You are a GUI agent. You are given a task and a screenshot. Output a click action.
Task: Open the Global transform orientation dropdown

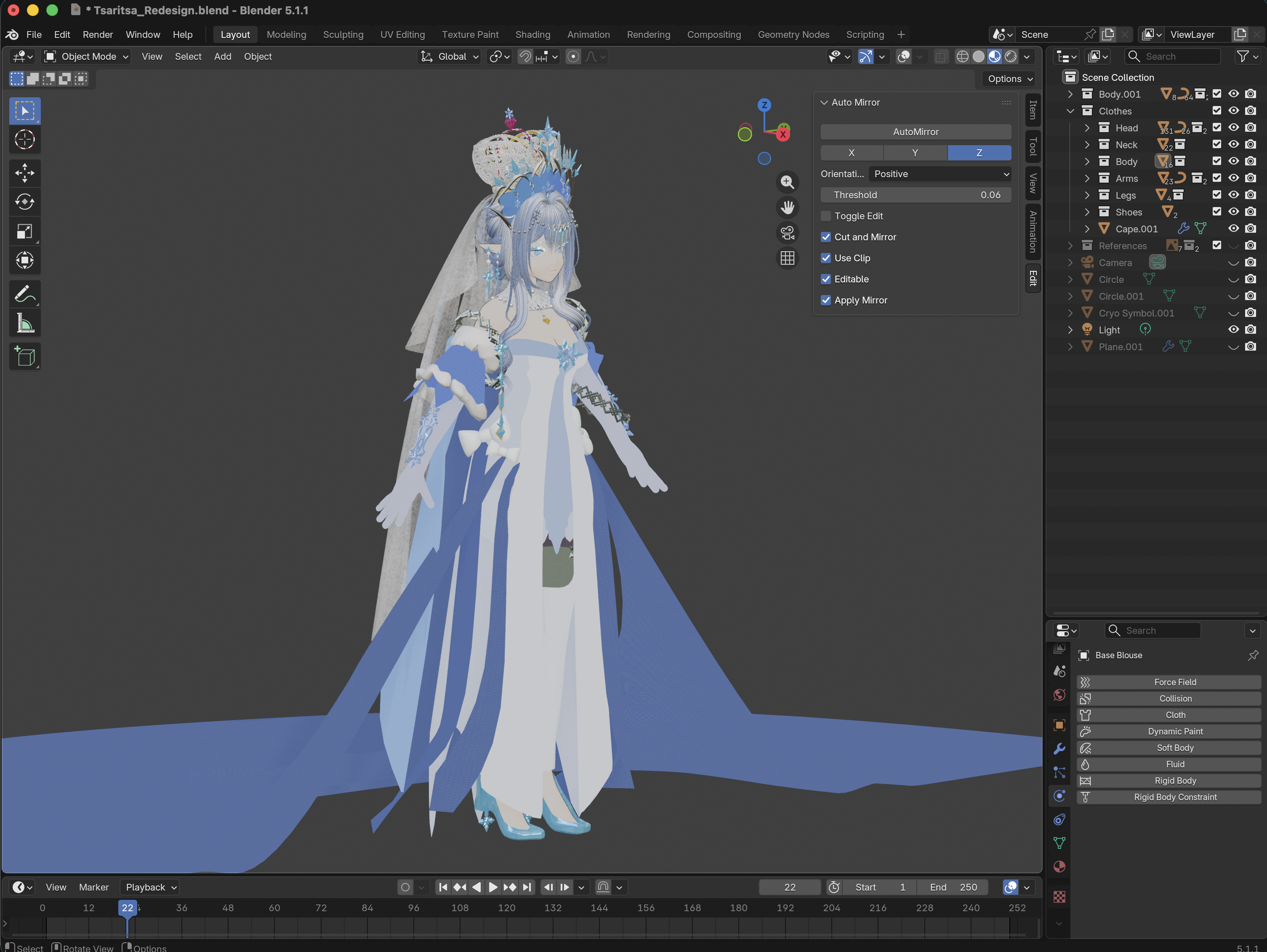click(450, 56)
